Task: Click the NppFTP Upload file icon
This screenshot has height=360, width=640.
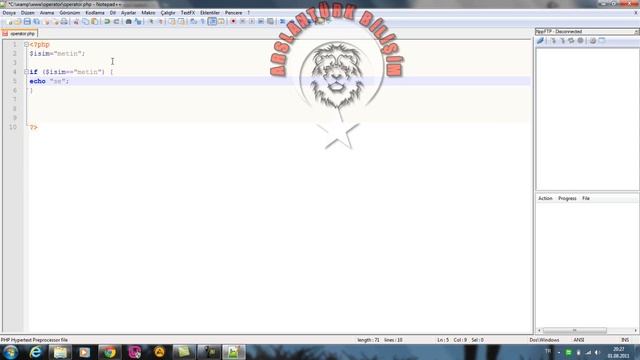Action: [x=562, y=41]
